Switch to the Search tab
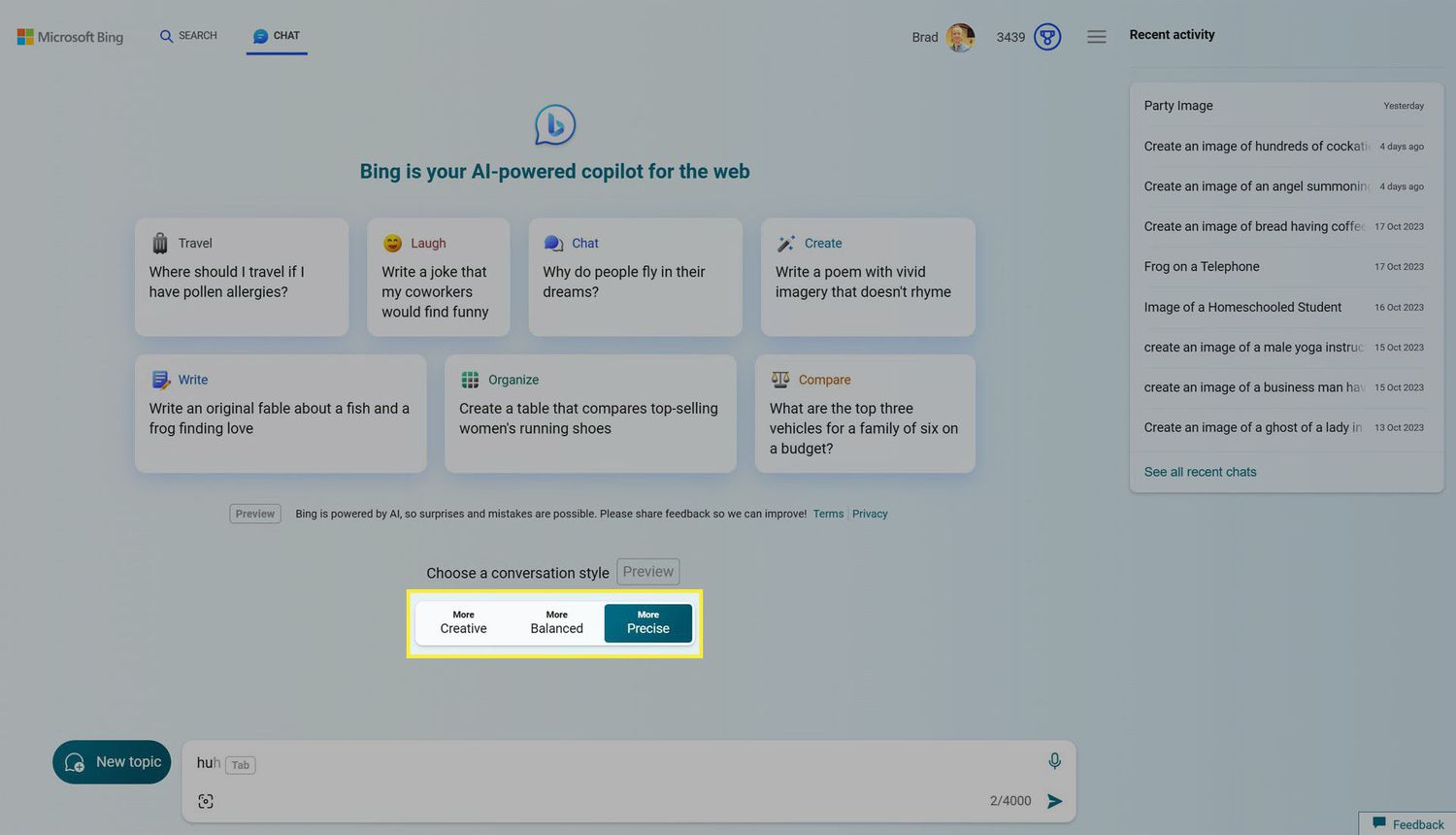Viewport: 1456px width, 835px height. [188, 36]
